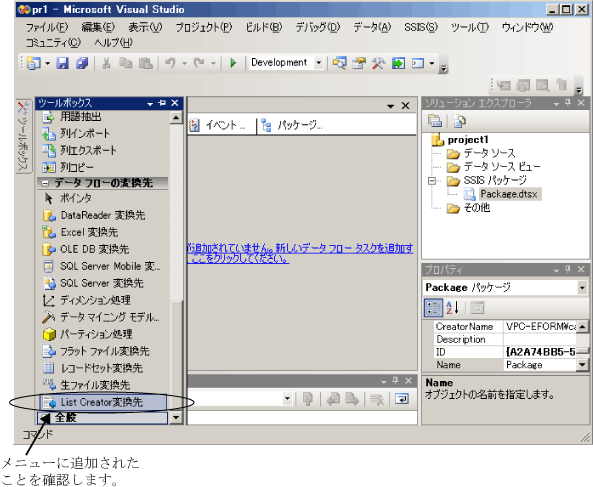Select OLE DB 変換先 toolbox item
593x487 pixels.
(x=103, y=249)
